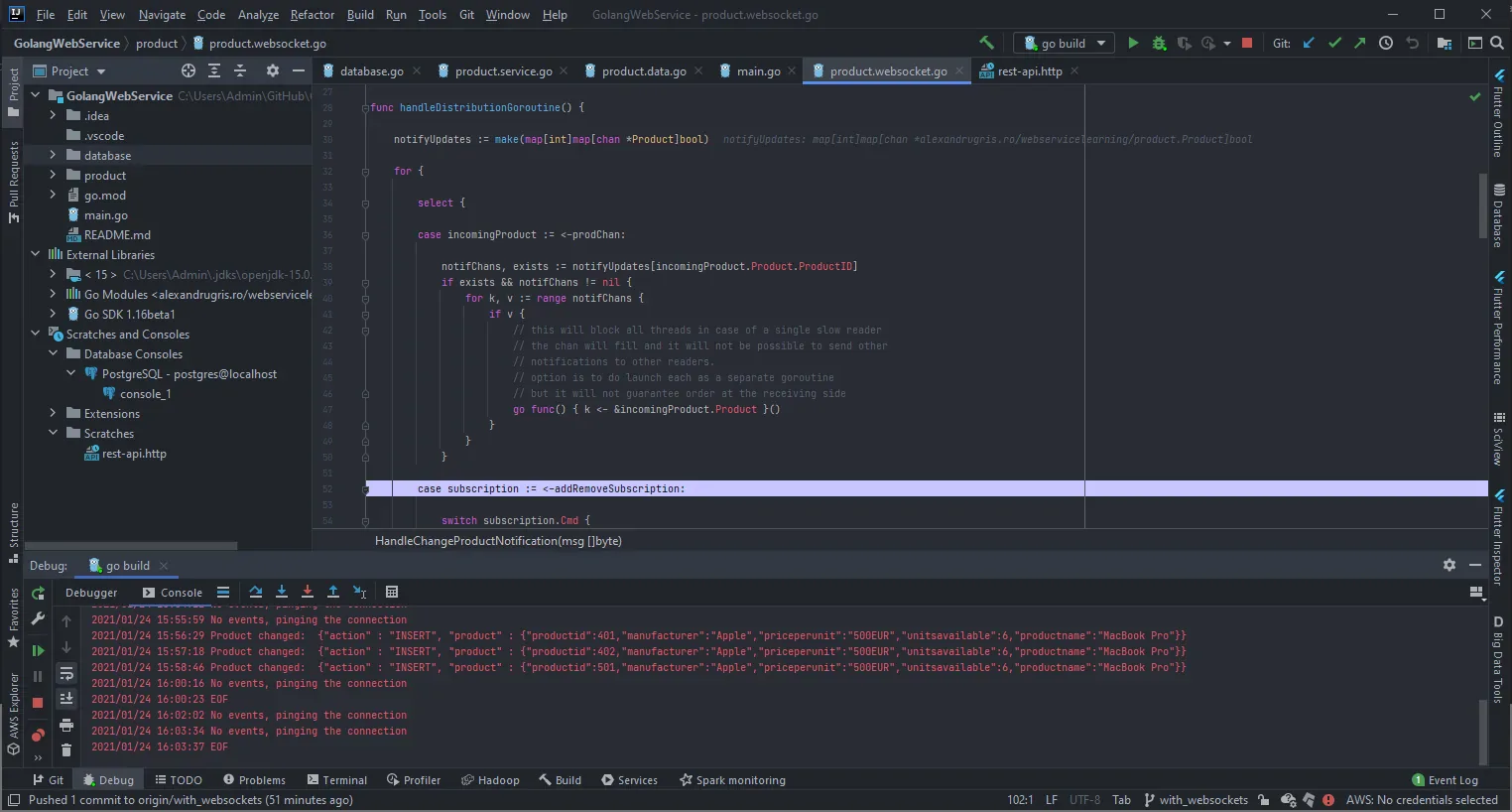Viewport: 1512px width, 812px height.
Task: Clear the console with the trash icon
Action: coord(66,750)
